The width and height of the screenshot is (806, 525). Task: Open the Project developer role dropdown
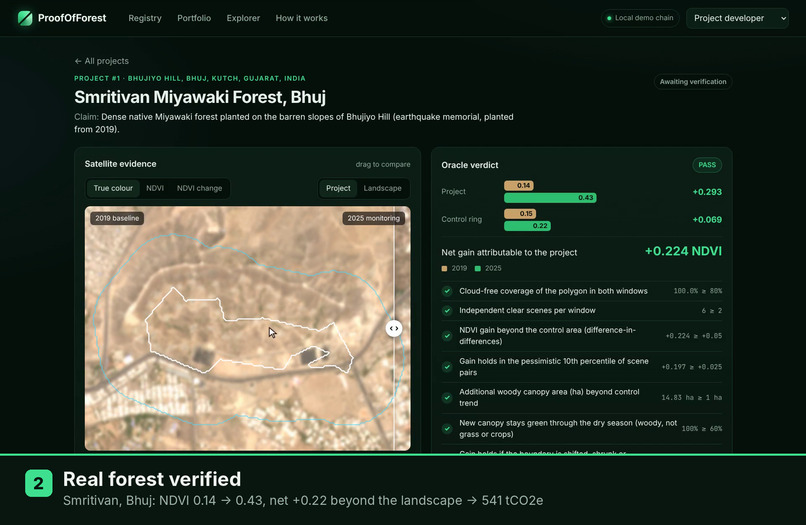[x=737, y=18]
